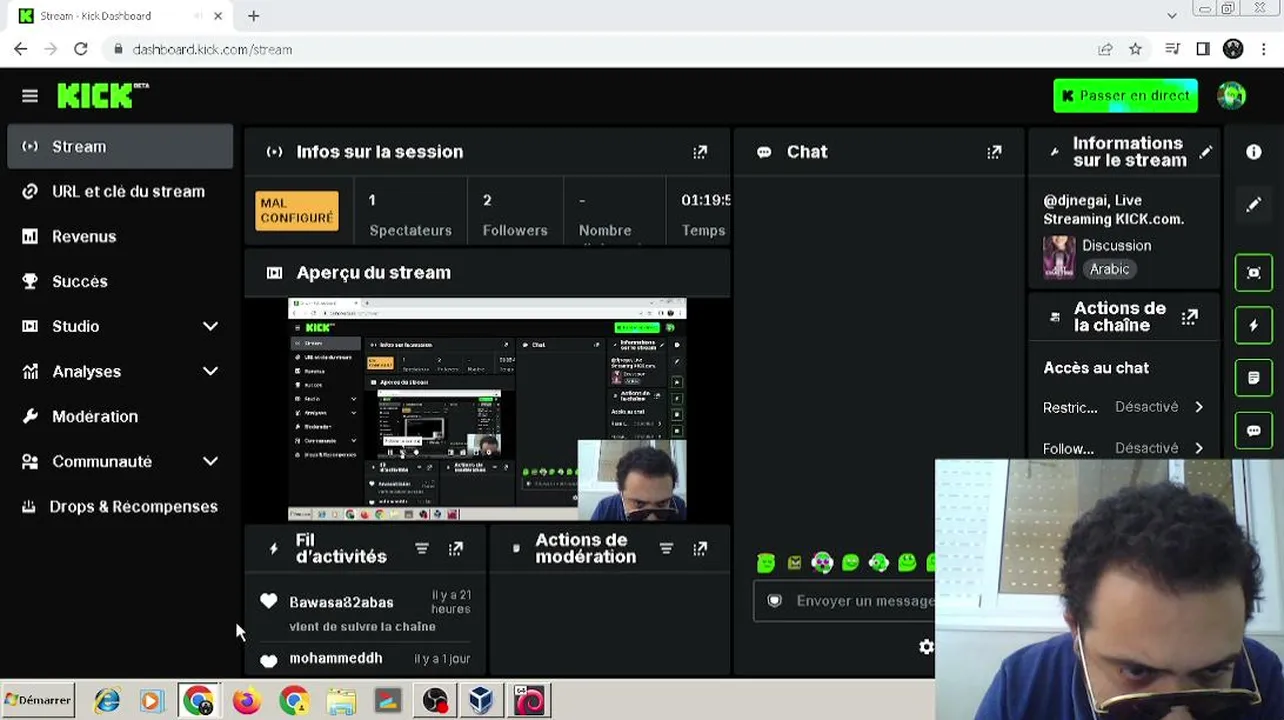Open OBS Studio from the taskbar

(434, 701)
